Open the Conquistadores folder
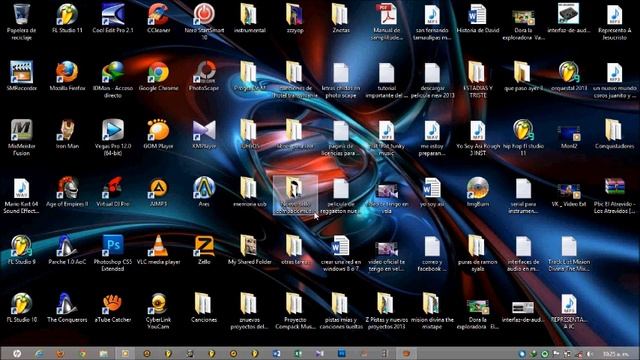640x360 pixels. 614,134
